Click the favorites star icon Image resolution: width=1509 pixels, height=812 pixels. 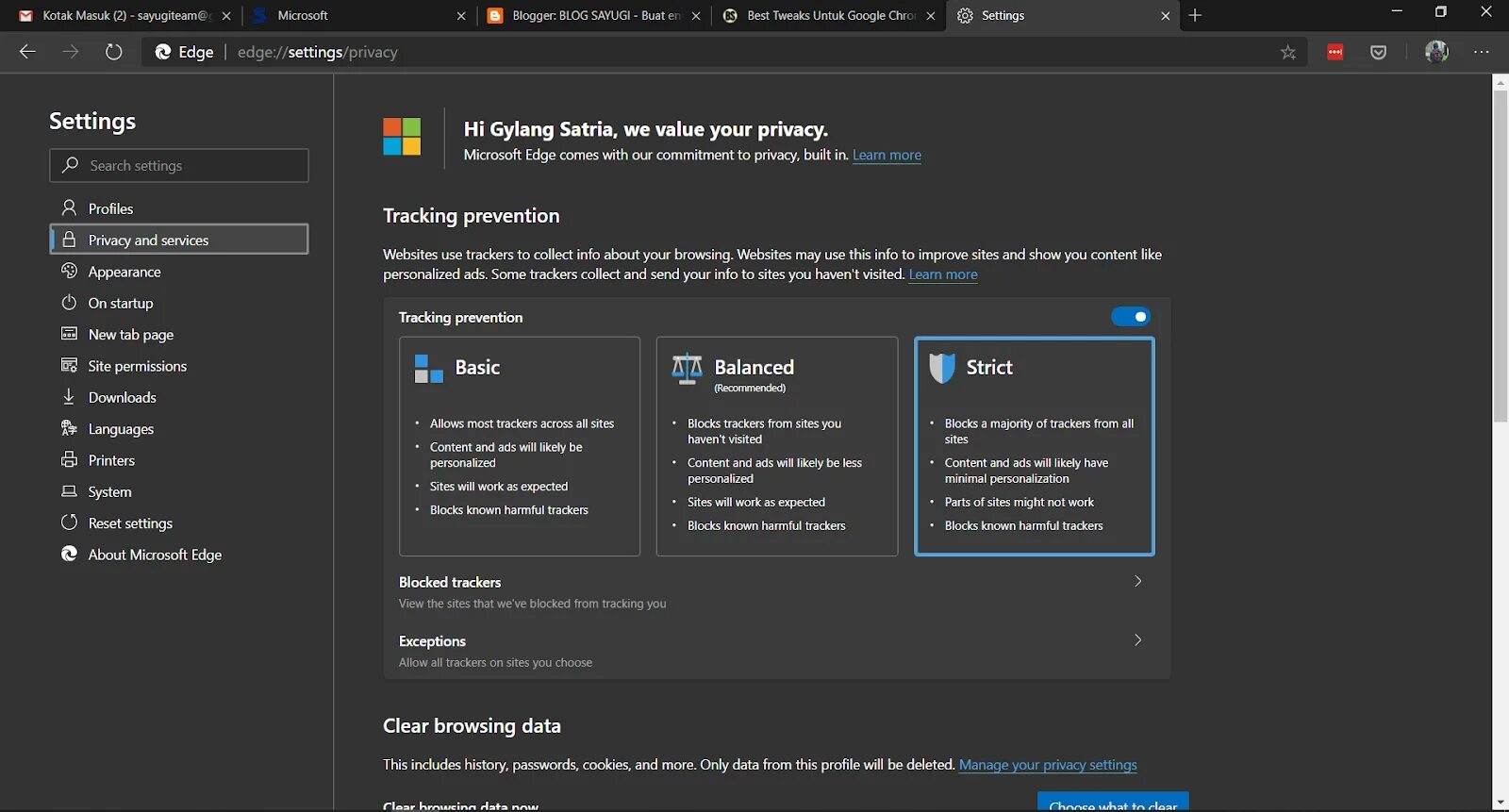point(1288,53)
